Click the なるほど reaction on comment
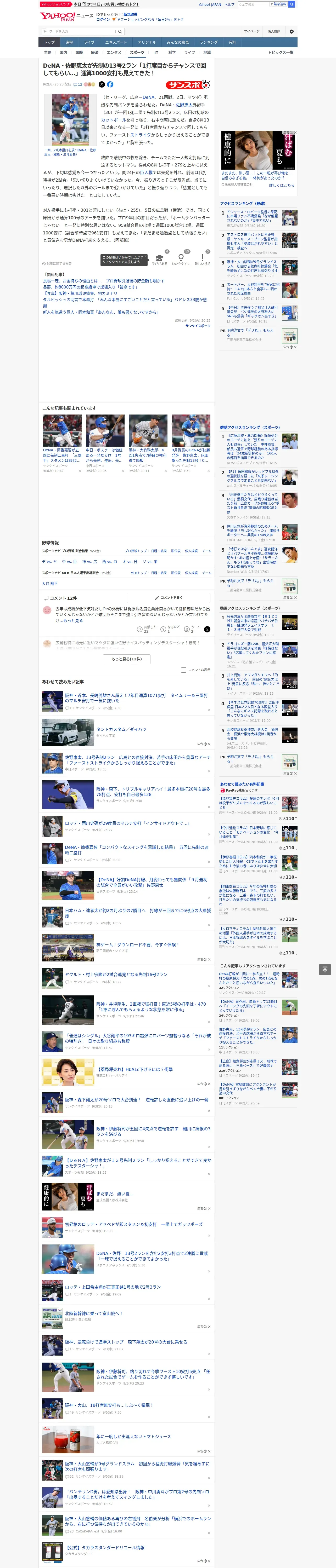 (x=170, y=629)
